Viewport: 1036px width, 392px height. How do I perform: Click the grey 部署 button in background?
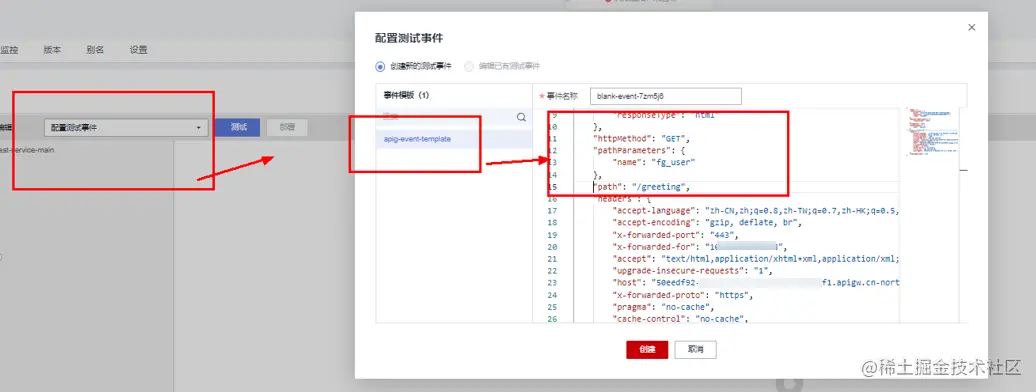coord(287,128)
